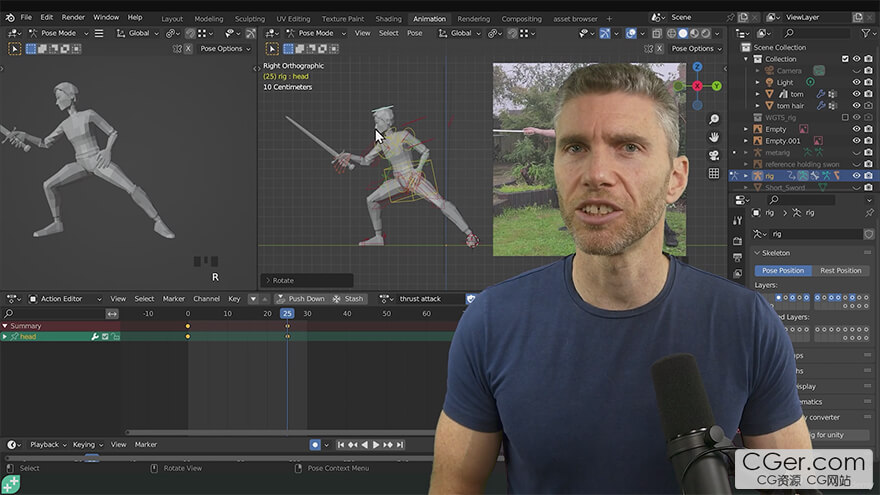Toggle camera view icon in viewport

pyautogui.click(x=713, y=155)
